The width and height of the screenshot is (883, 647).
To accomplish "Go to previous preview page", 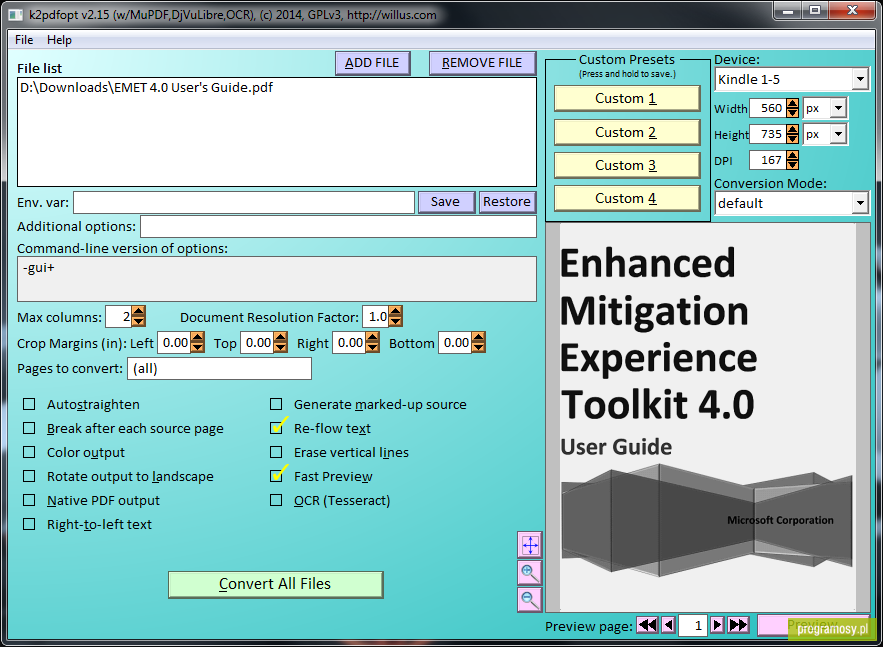I will (668, 625).
